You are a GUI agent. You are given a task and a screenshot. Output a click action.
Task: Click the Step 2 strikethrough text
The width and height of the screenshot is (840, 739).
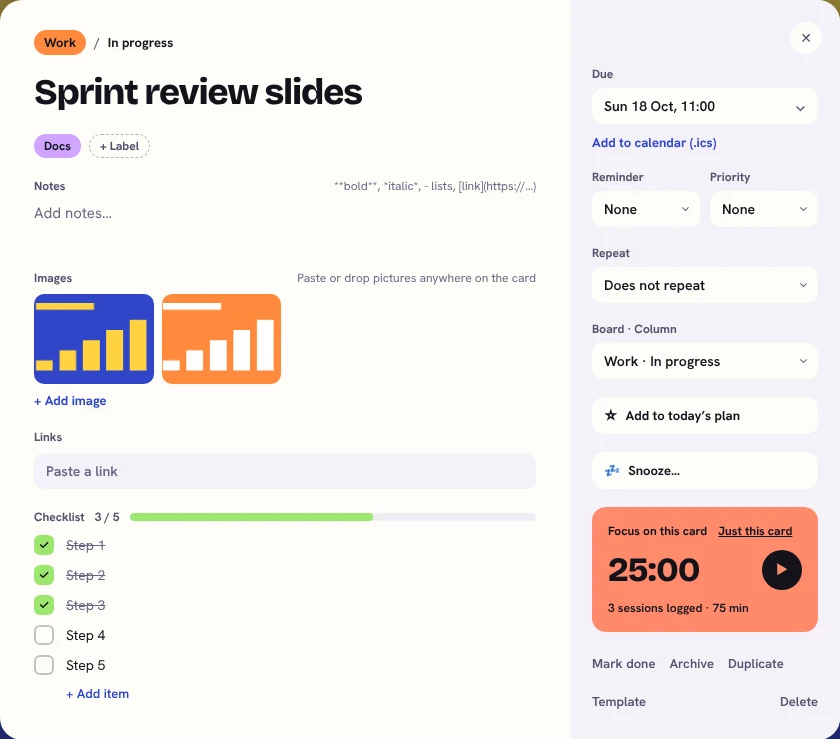pos(86,575)
